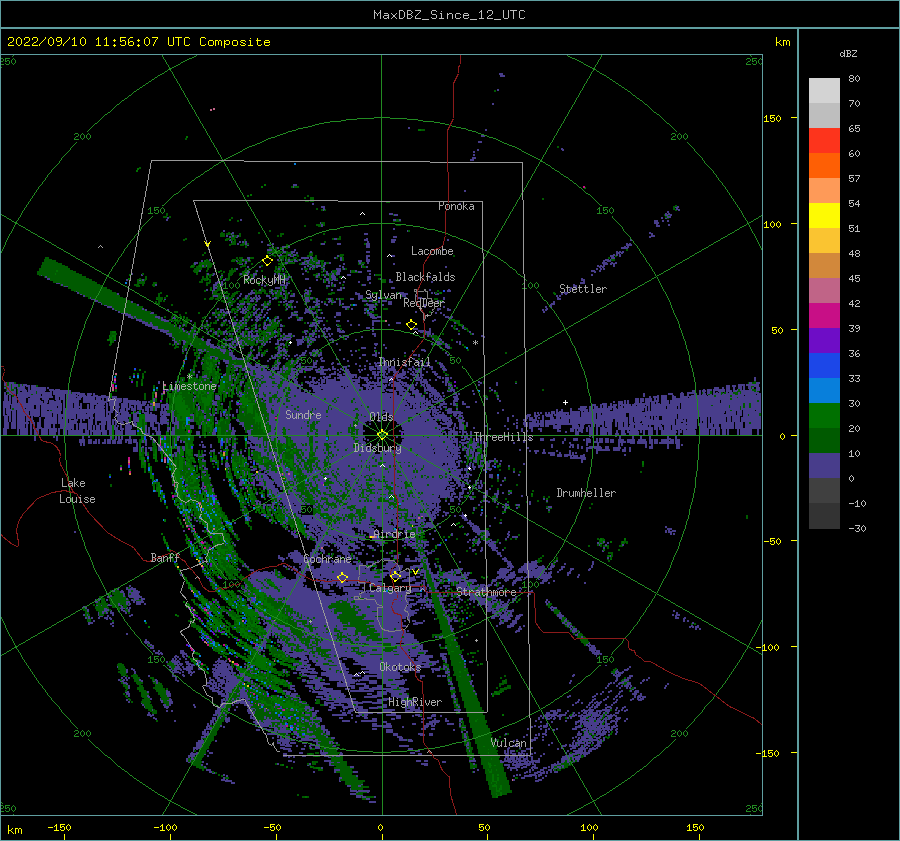The width and height of the screenshot is (900, 841).
Task: Click the -150 tick on the bottom axis
Action: (x=59, y=827)
